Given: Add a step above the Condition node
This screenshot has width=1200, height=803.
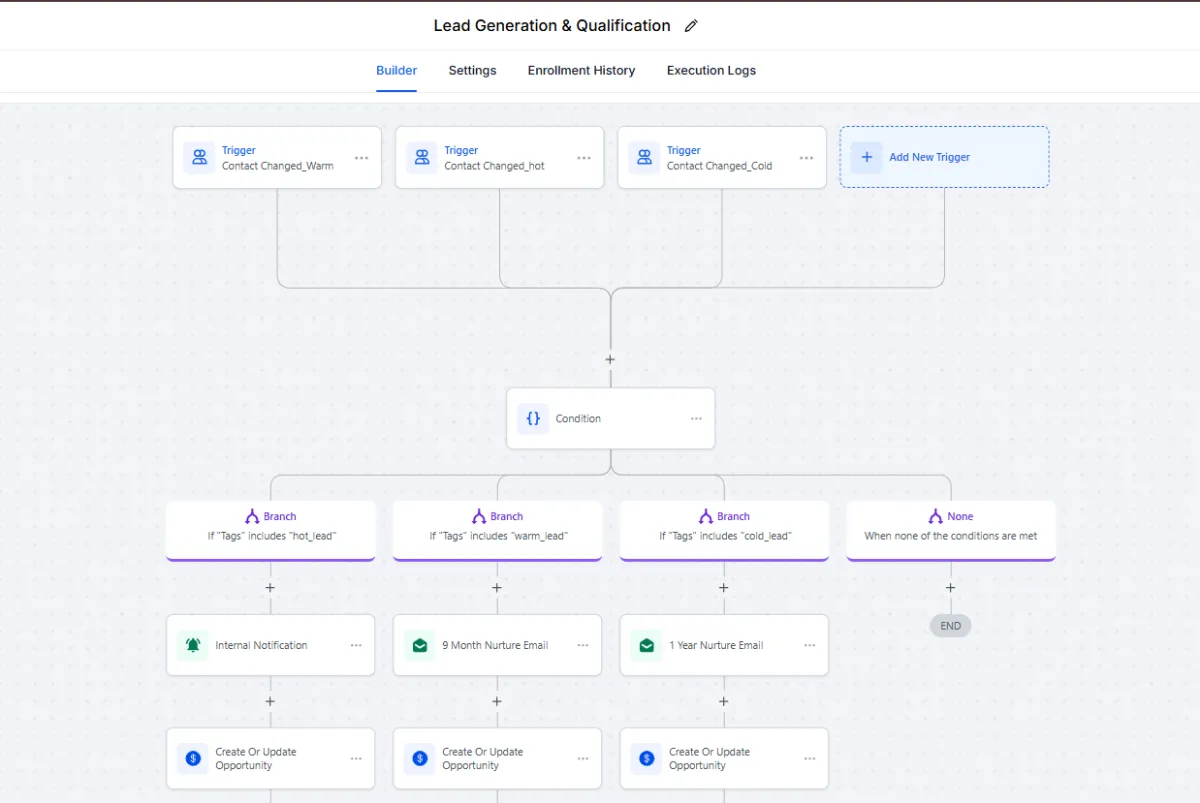Looking at the screenshot, I should click(x=610, y=359).
